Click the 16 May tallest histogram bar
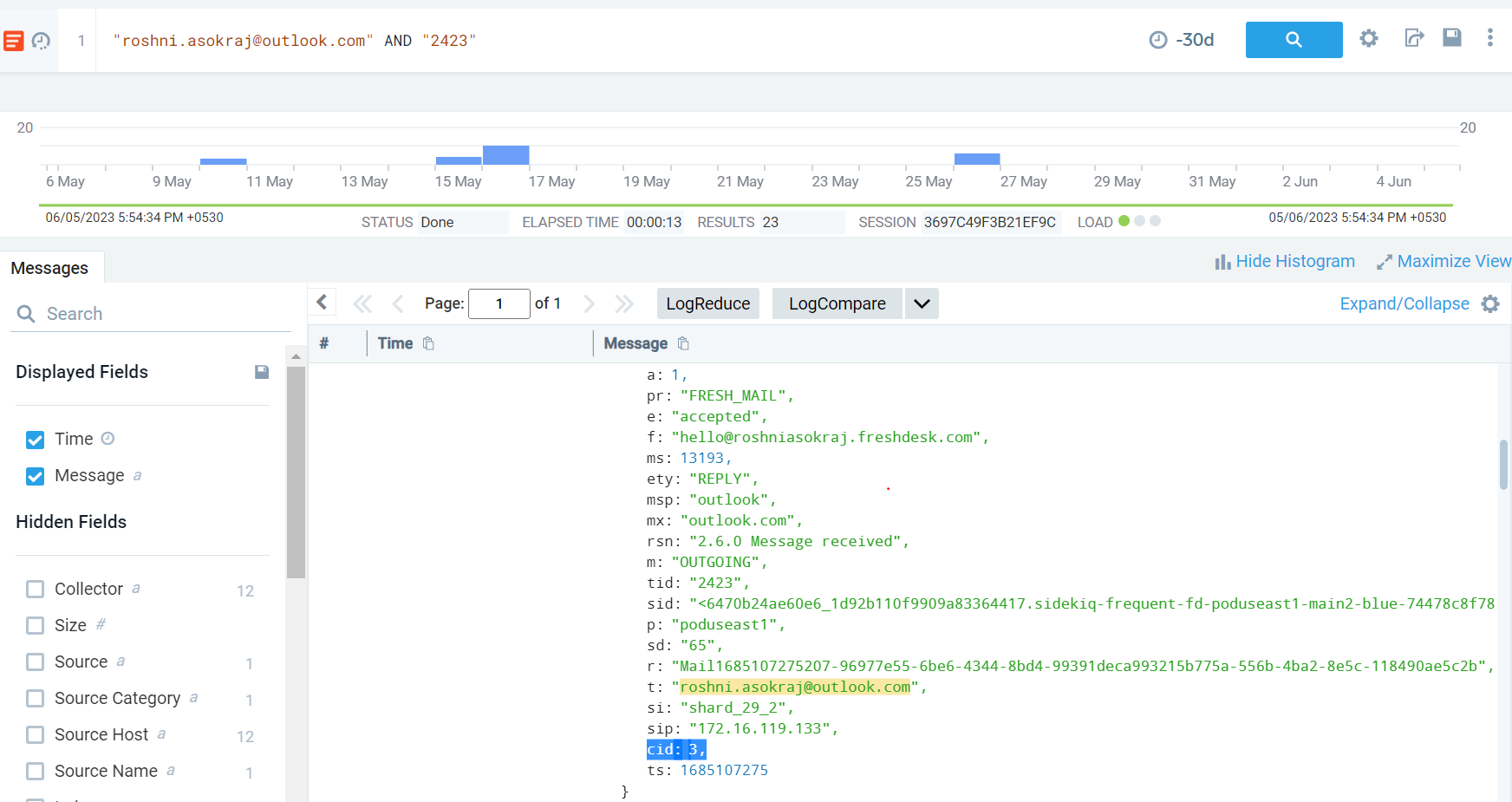 coord(506,155)
